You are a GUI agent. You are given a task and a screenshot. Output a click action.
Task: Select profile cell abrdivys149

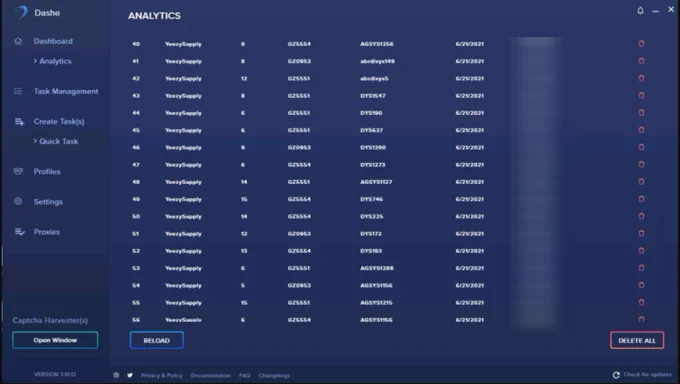(x=377, y=61)
